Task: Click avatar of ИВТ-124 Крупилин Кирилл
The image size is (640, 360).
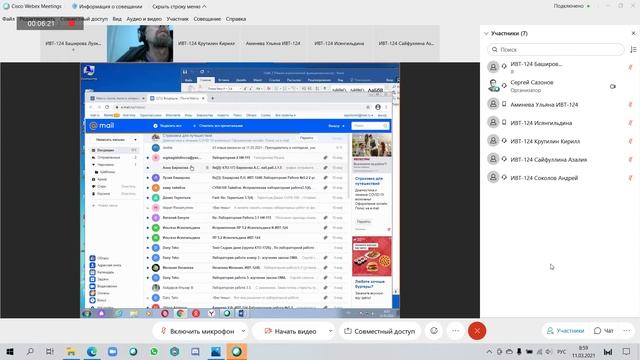Action: pos(493,141)
